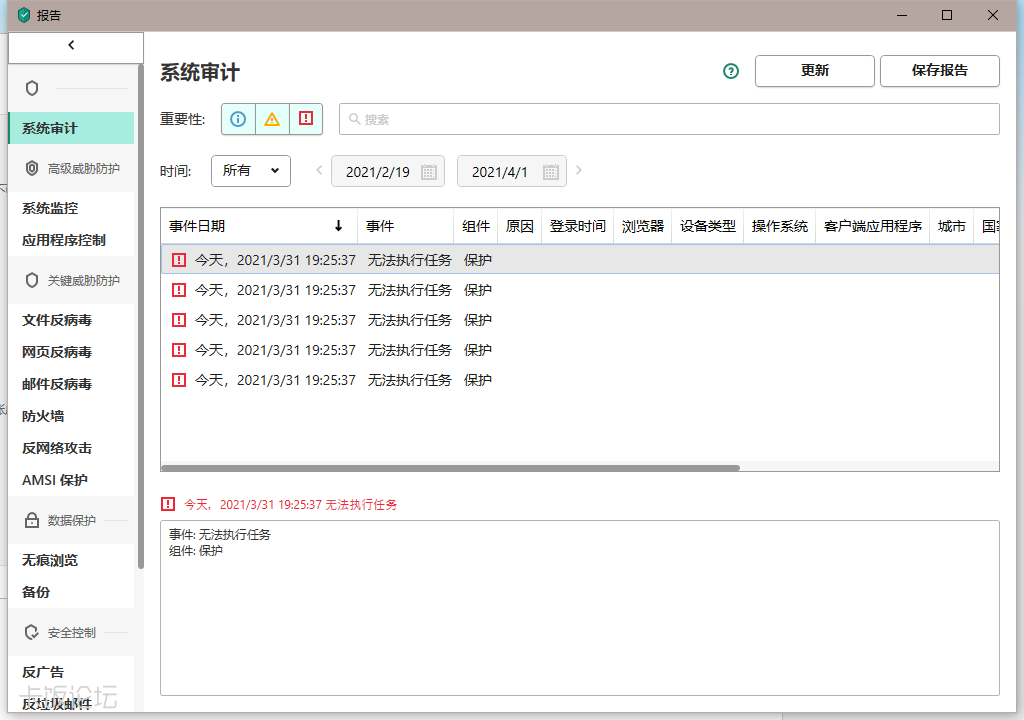The width and height of the screenshot is (1024, 720).
Task: Click the 更新 button
Action: tap(814, 71)
